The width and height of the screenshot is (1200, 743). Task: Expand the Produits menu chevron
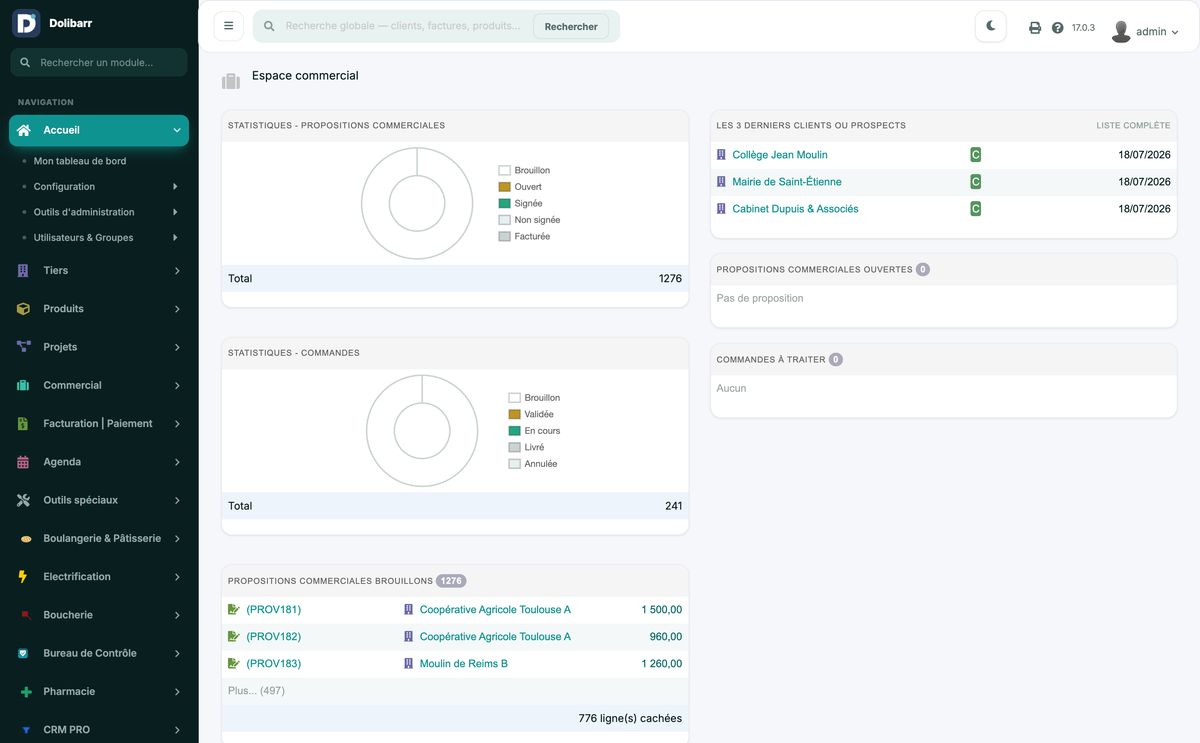(177, 309)
